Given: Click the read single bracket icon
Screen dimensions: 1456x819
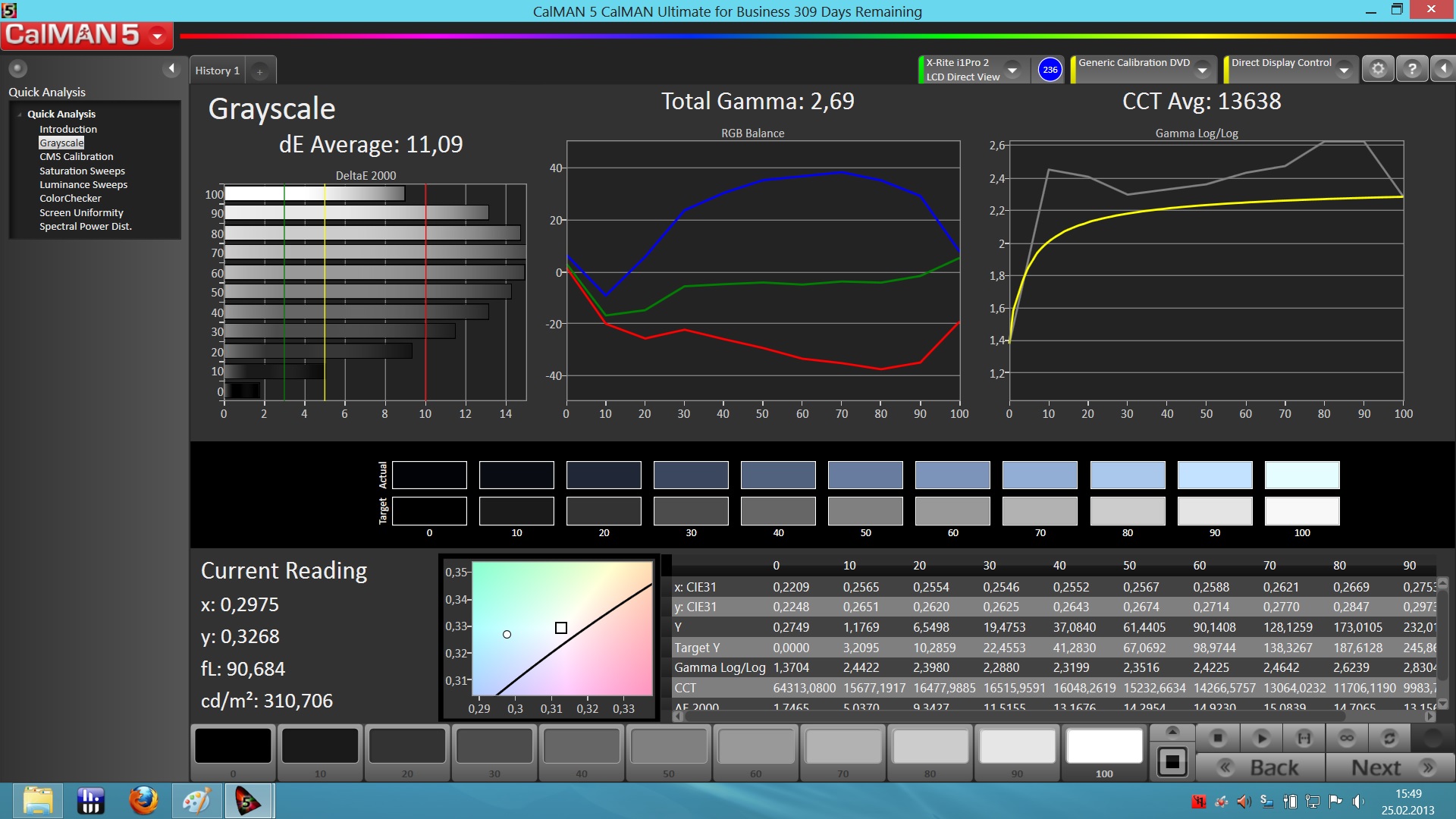Looking at the screenshot, I should tap(1304, 738).
